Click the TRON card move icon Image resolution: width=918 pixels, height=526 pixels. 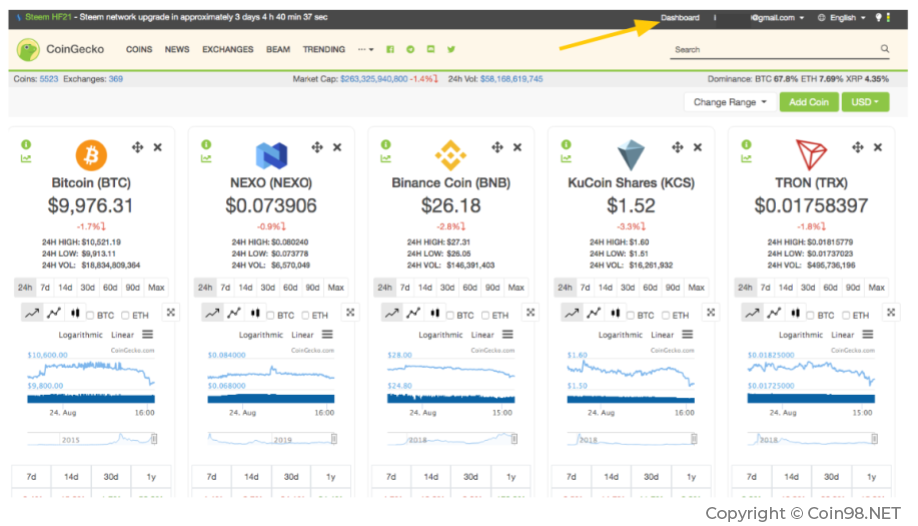pyautogui.click(x=858, y=148)
